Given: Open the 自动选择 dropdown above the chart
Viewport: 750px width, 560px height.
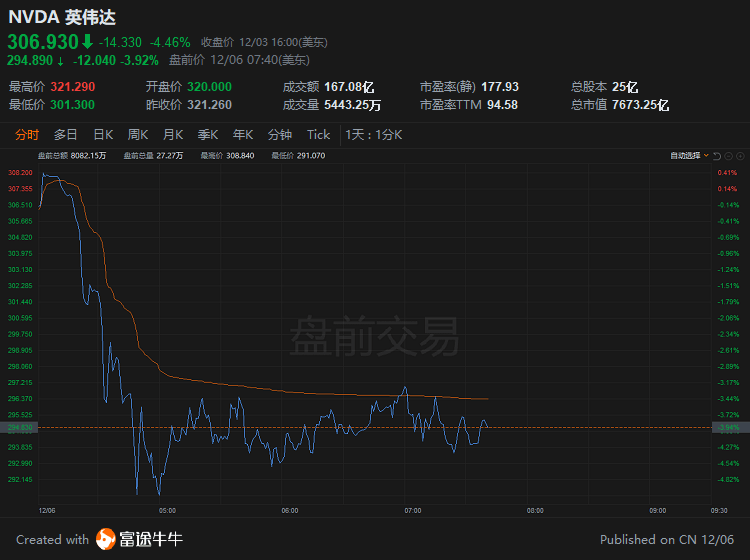Looking at the screenshot, I should [689, 155].
